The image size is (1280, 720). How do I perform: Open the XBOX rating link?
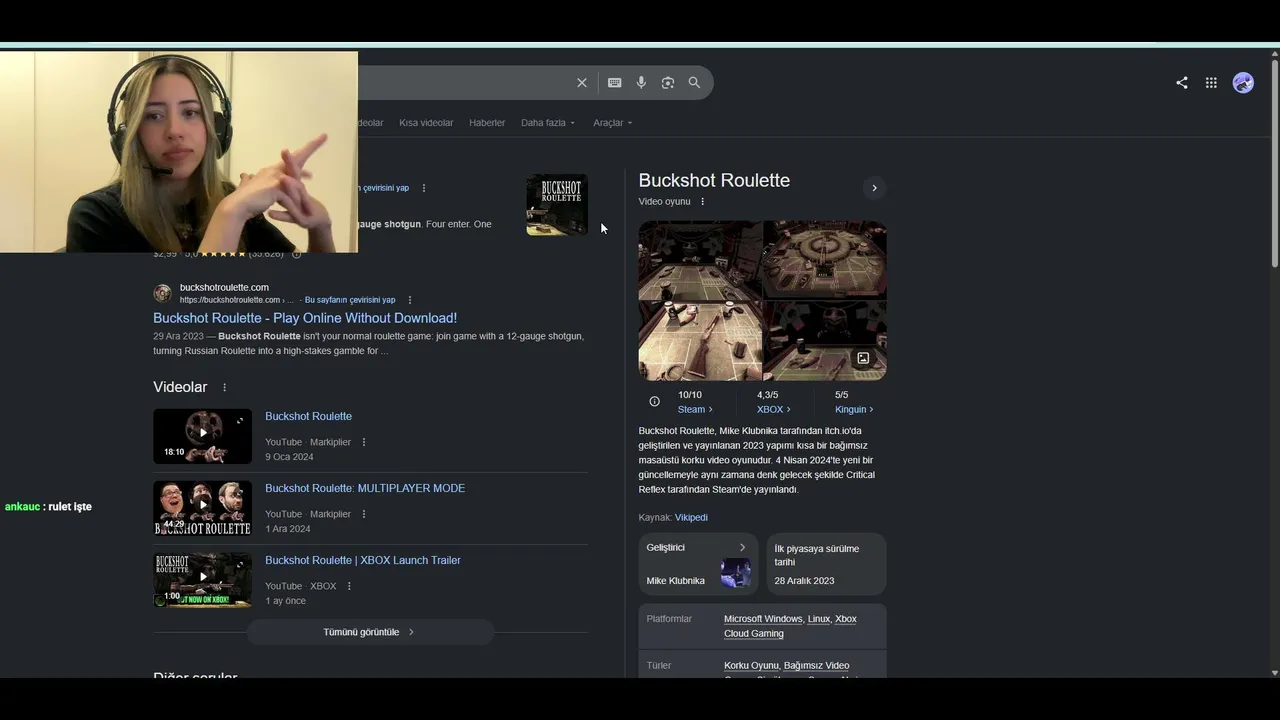pyautogui.click(x=773, y=409)
